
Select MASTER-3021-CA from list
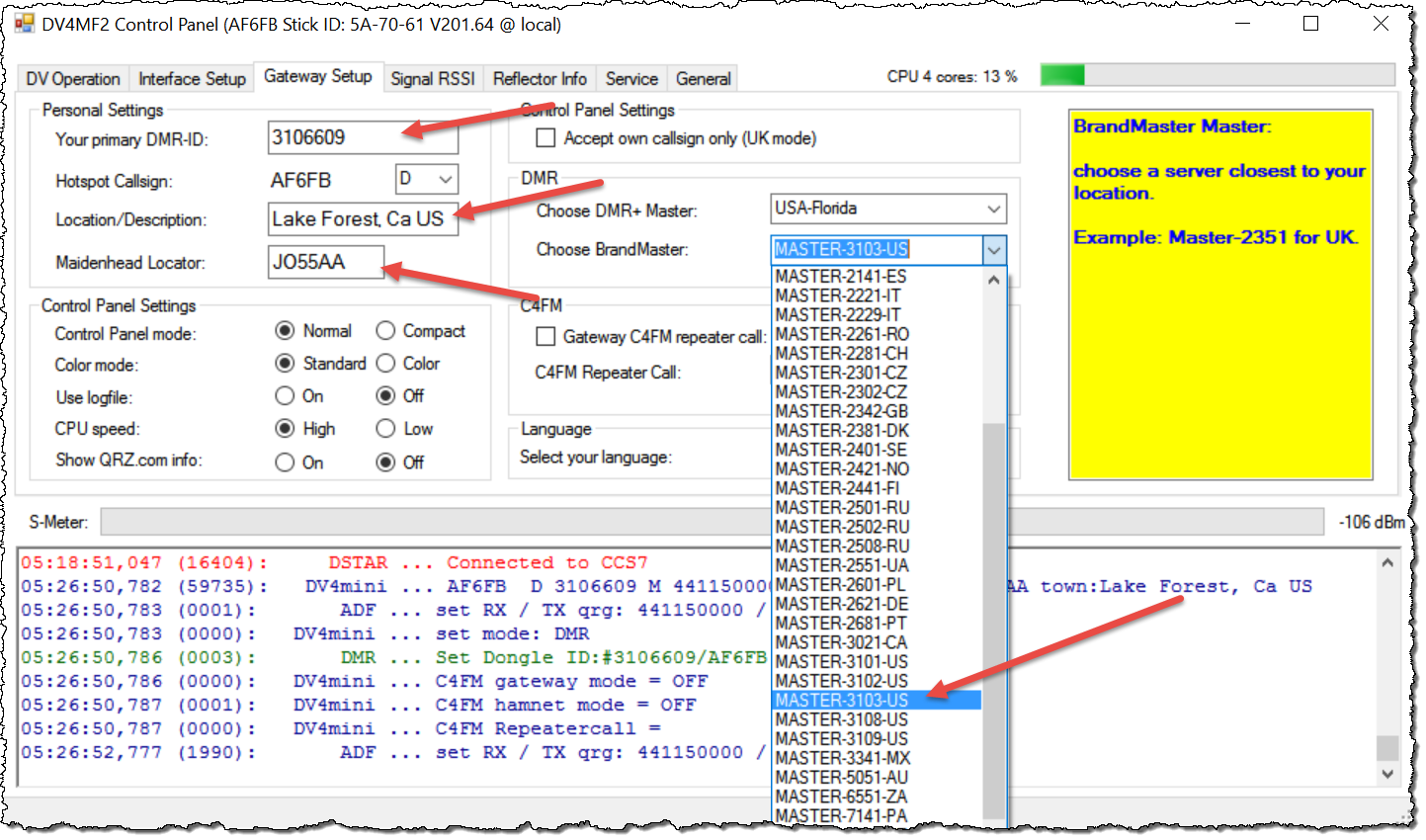point(877,642)
